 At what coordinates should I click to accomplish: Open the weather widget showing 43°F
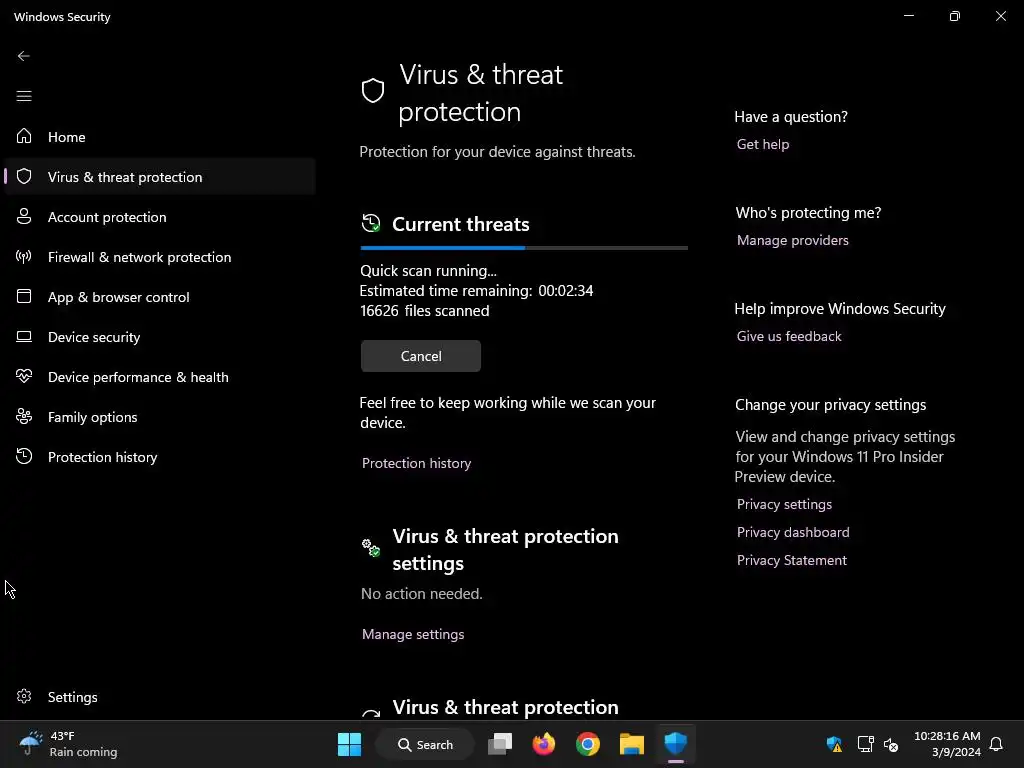tap(68, 744)
